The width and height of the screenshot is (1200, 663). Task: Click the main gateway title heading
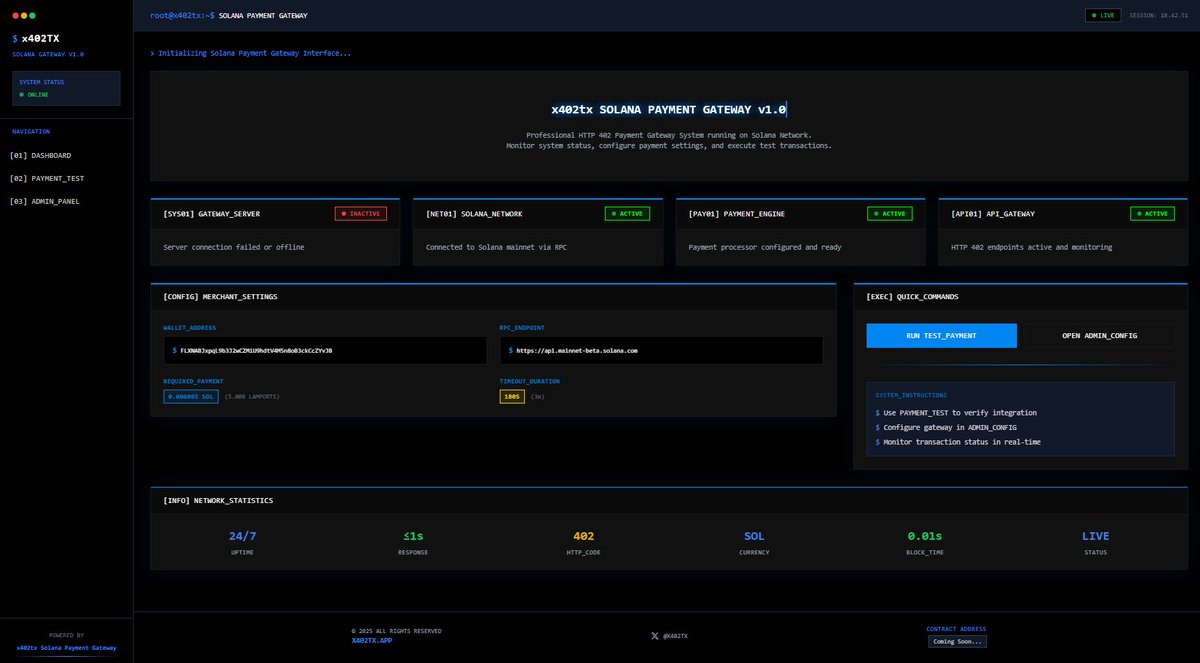[x=669, y=109]
